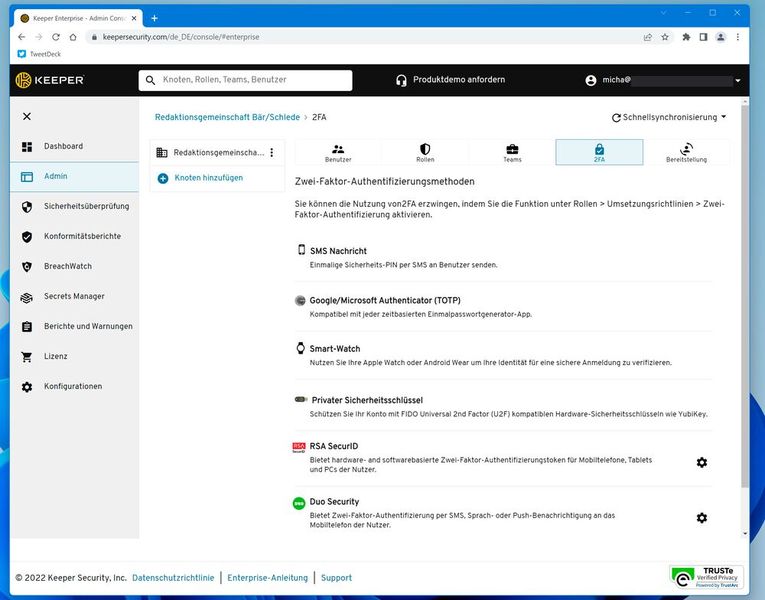Image resolution: width=765 pixels, height=600 pixels.
Task: Click the Privater Sicherheitsschlüssel key icon
Action: pos(301,400)
